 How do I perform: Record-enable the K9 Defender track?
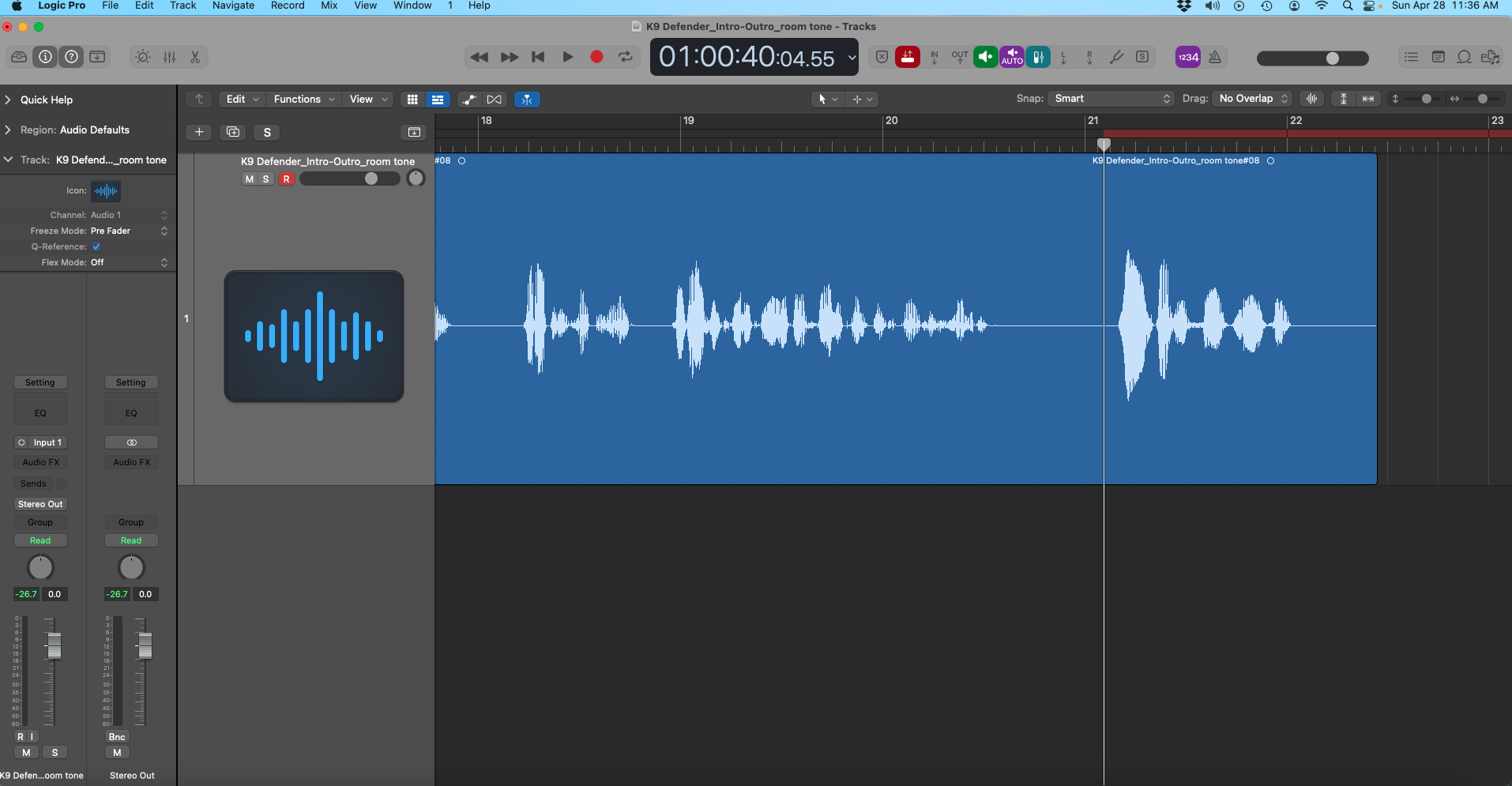point(286,179)
